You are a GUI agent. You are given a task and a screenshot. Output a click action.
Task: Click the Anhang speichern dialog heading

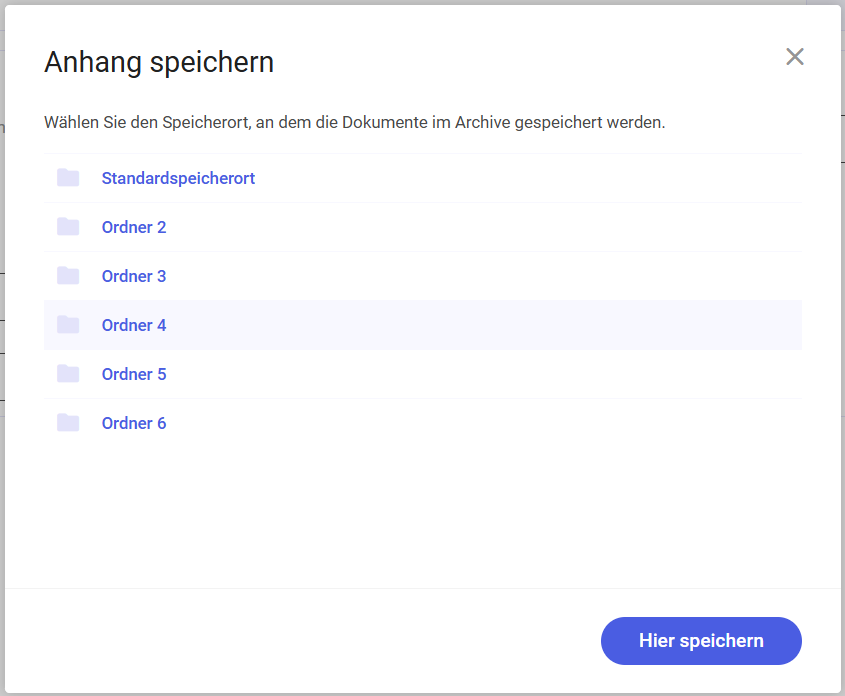(159, 62)
